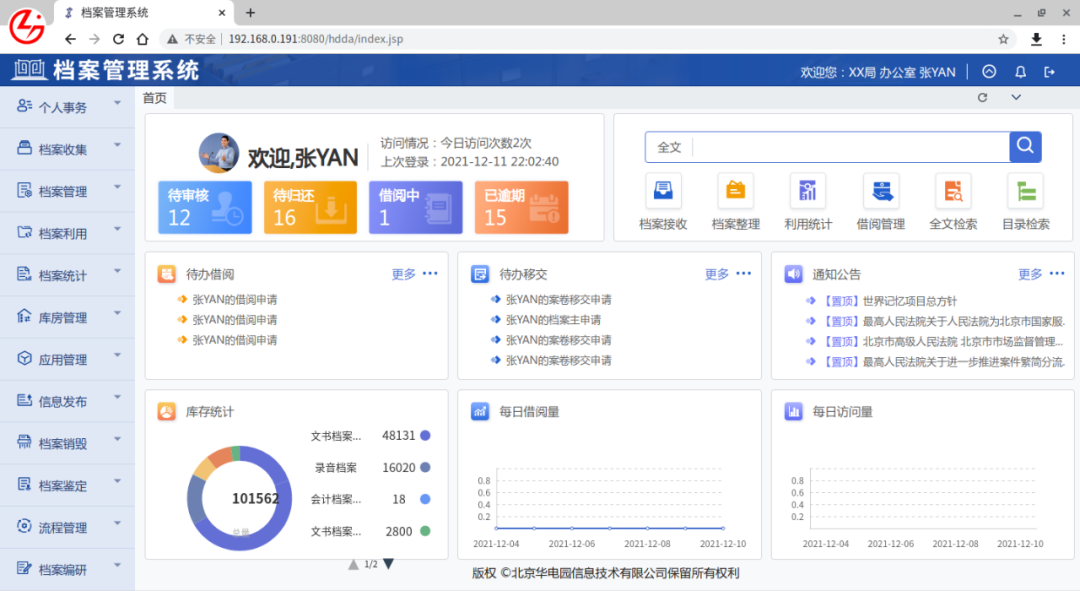Screen dimensions: 1080x591
Task: Log out using the header exit icon
Action: (x=1050, y=72)
